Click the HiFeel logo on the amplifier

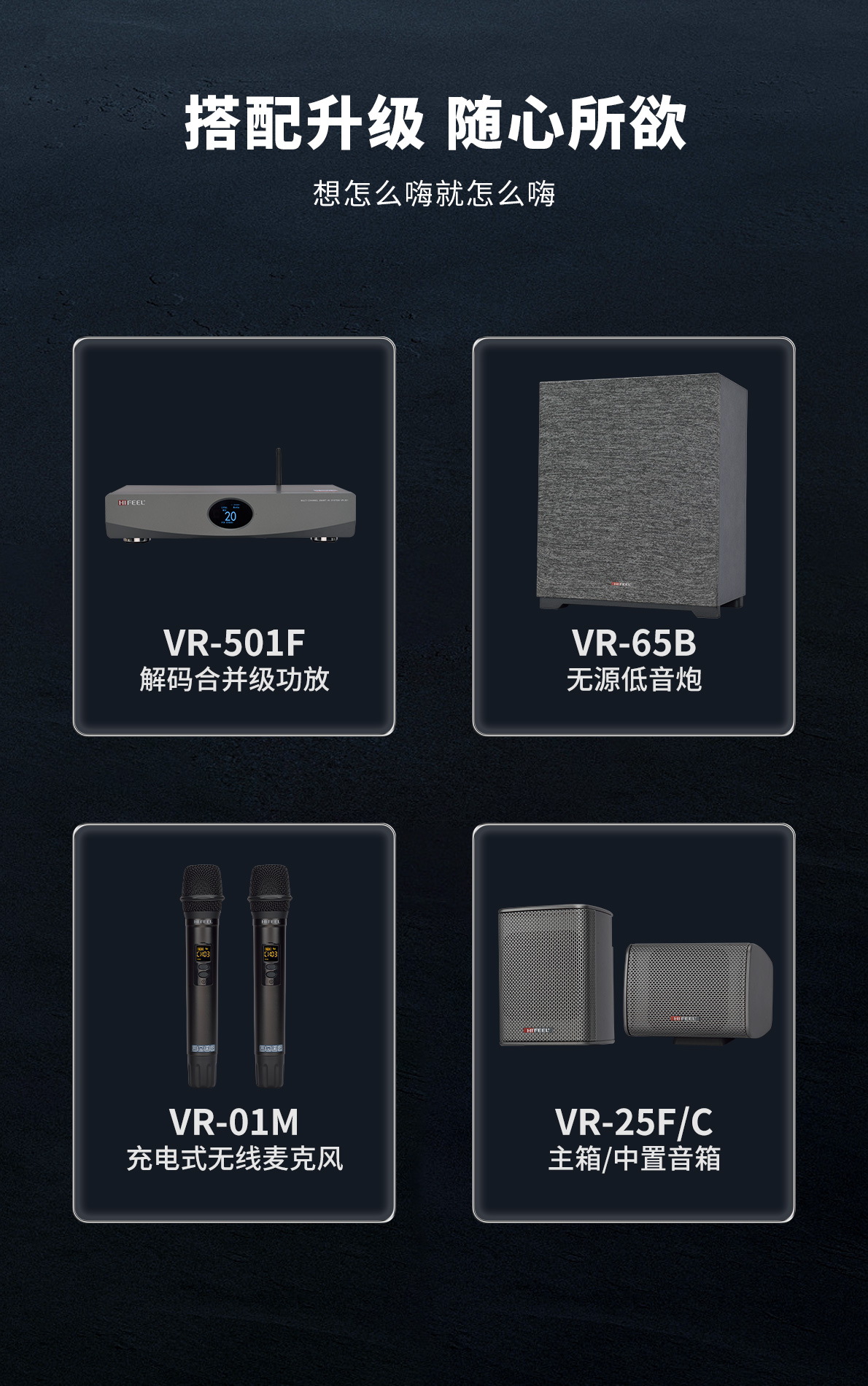(132, 503)
